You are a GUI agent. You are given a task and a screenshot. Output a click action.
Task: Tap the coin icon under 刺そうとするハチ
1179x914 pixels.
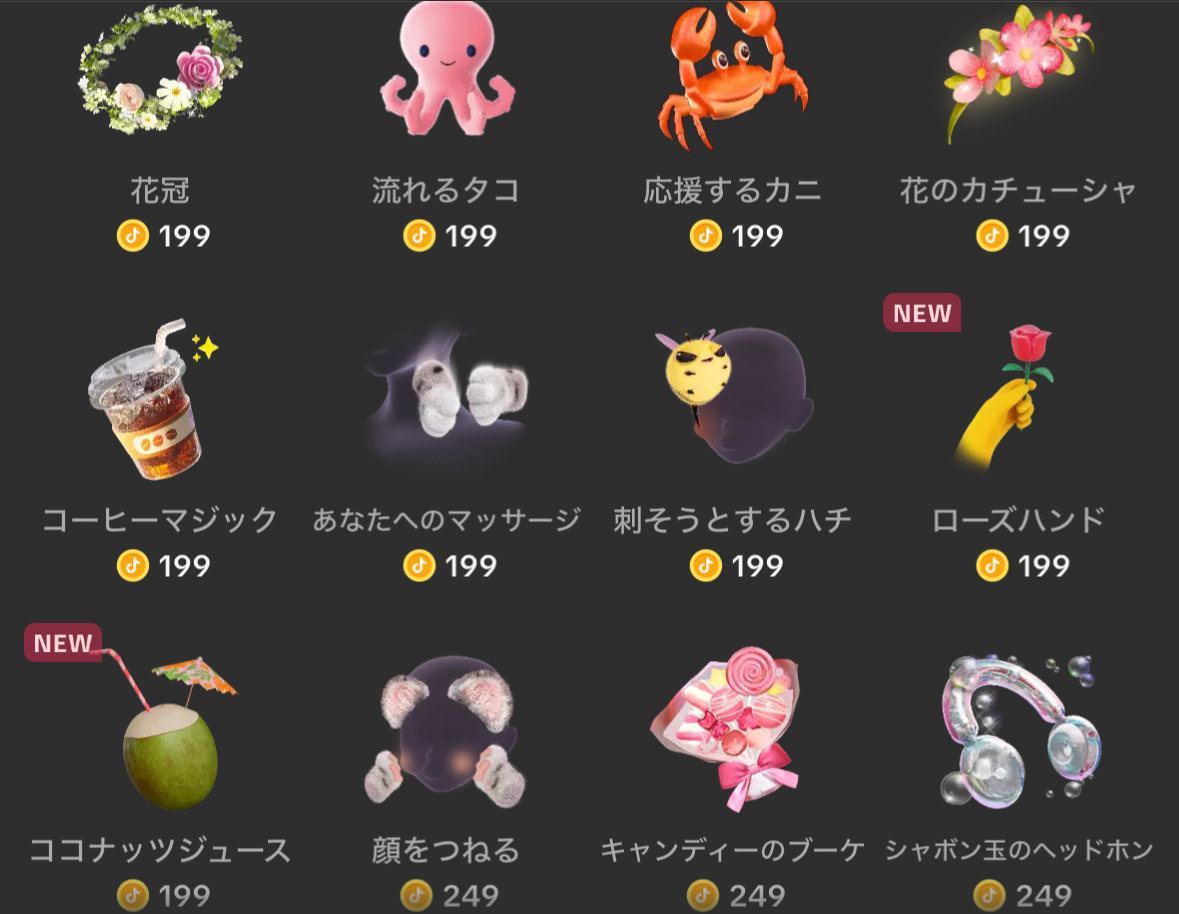tap(705, 566)
